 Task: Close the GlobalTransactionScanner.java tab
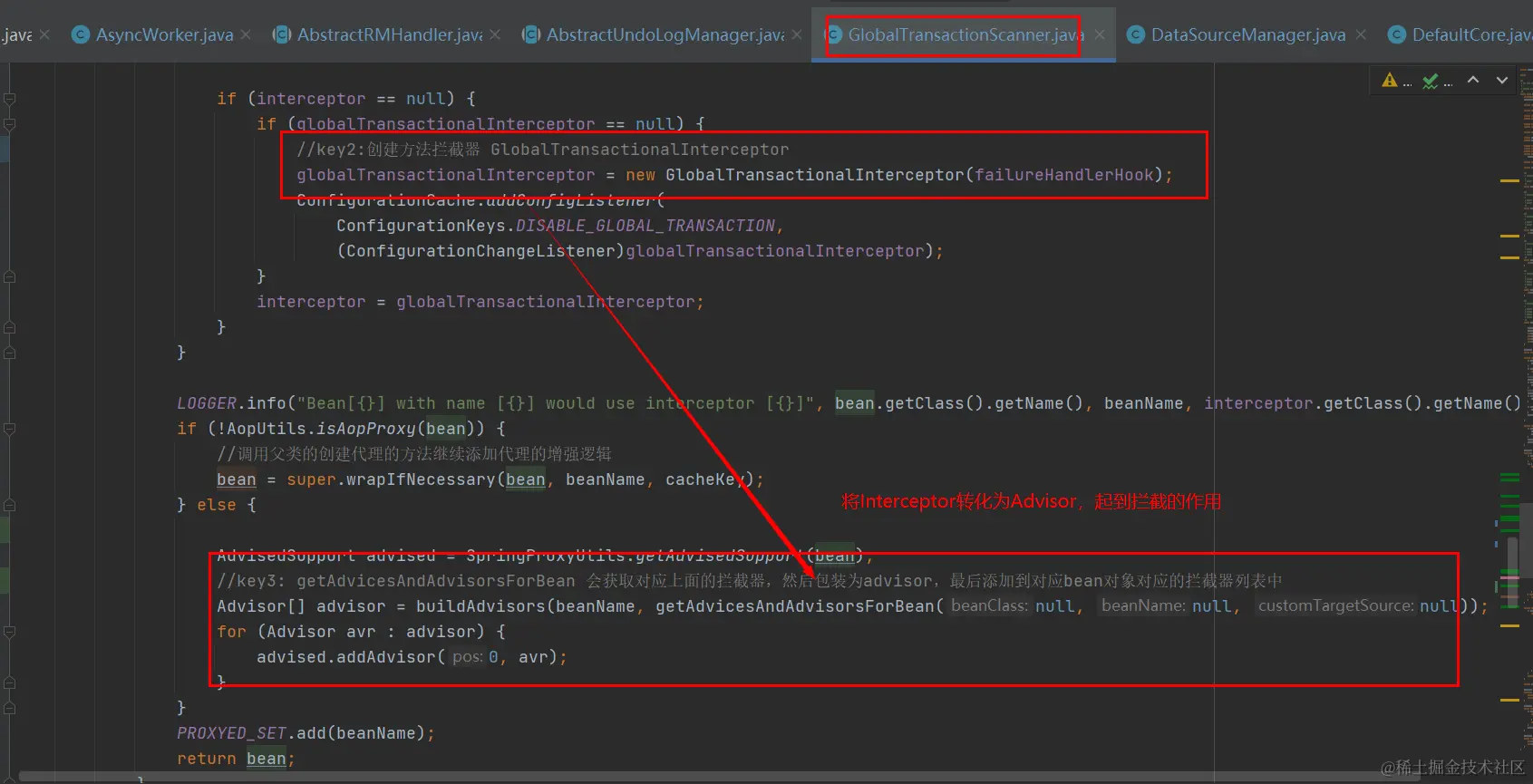click(1100, 34)
